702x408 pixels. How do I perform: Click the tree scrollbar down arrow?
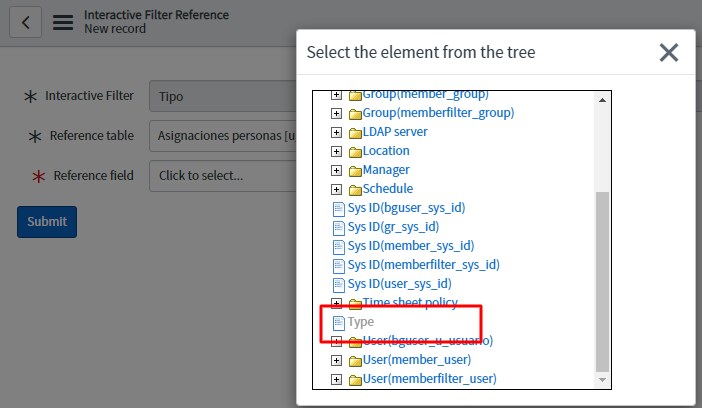click(x=602, y=380)
